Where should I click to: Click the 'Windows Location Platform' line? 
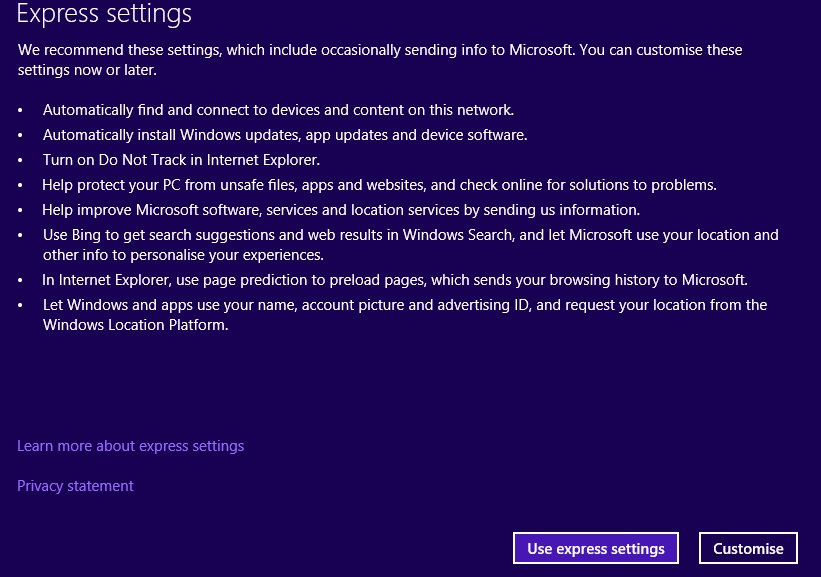point(136,325)
